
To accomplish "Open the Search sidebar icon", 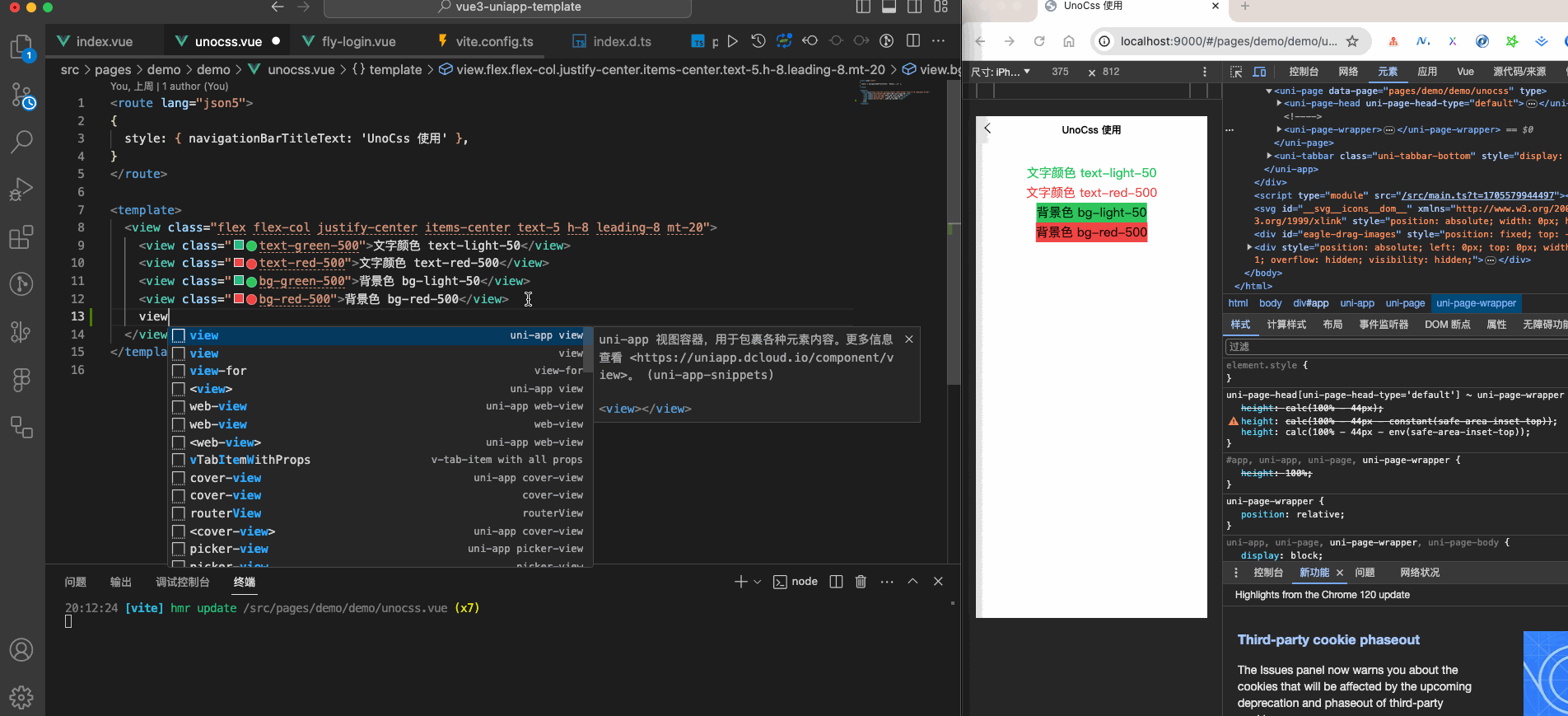I will [21, 142].
